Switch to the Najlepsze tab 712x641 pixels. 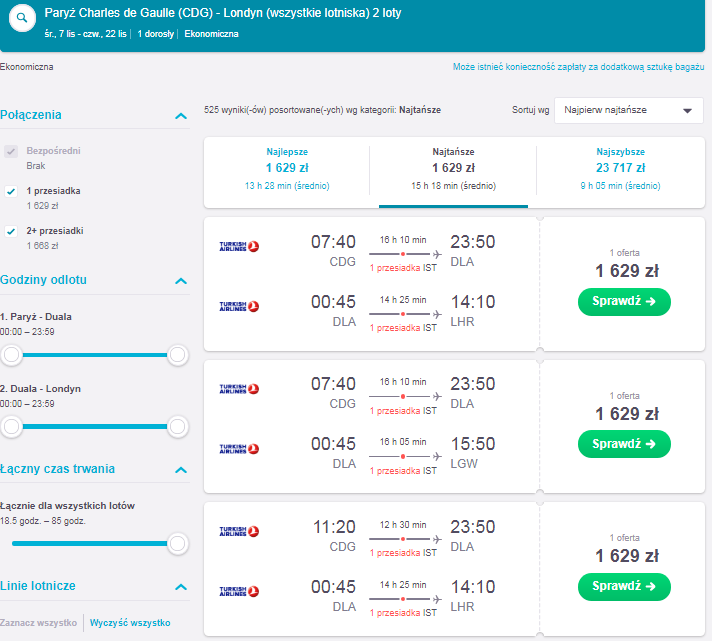pyautogui.click(x=287, y=169)
